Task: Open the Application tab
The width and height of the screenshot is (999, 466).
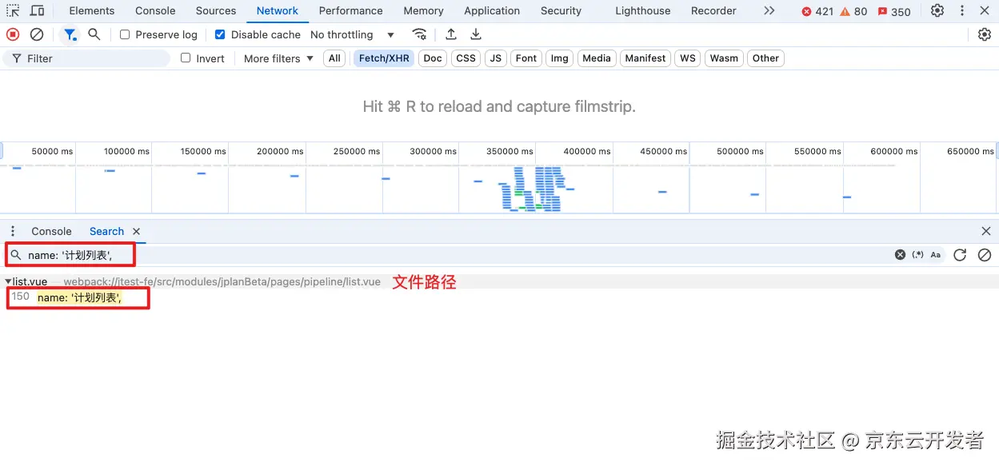Action: [492, 11]
